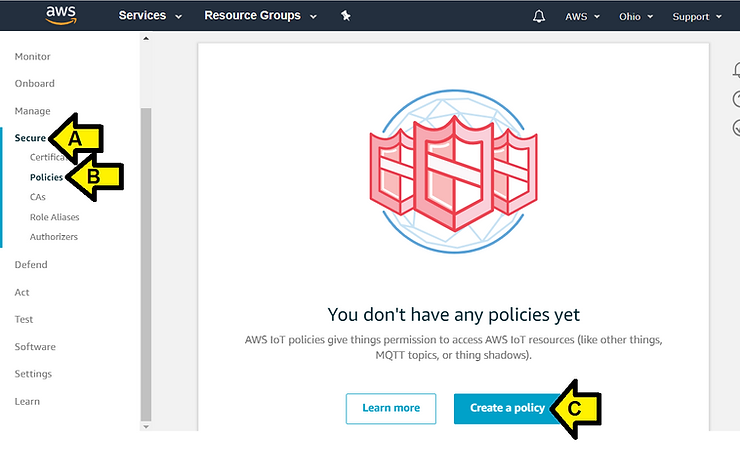740x470 pixels.
Task: Click the sidebar scrollbar thumb
Action: 146,264
